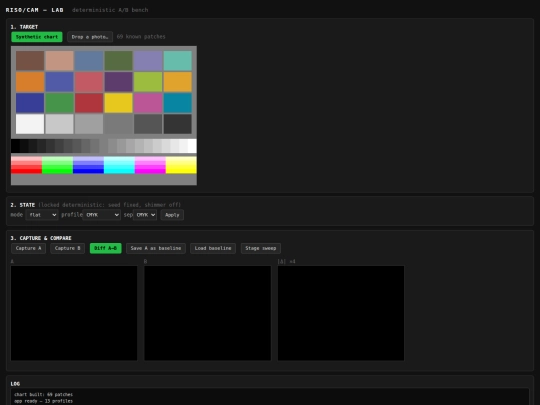Click the deep navy blue chart patch
Screen dimensions: 540x405
point(30,103)
